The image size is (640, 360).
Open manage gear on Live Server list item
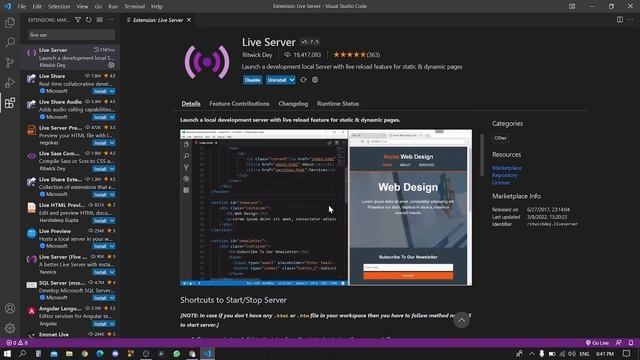[x=111, y=65]
